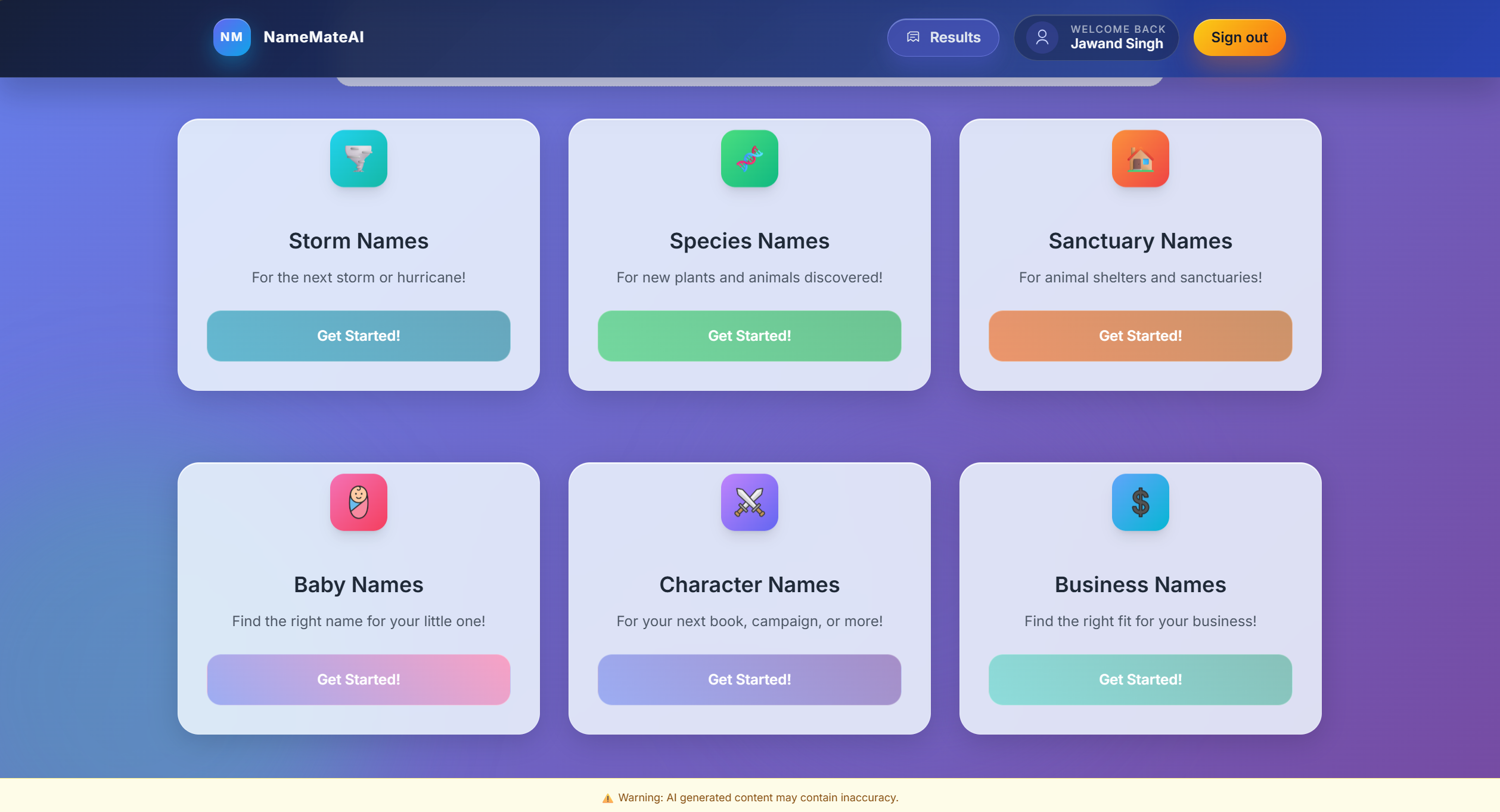Click the dollar sign Business Names icon

pos(1140,502)
